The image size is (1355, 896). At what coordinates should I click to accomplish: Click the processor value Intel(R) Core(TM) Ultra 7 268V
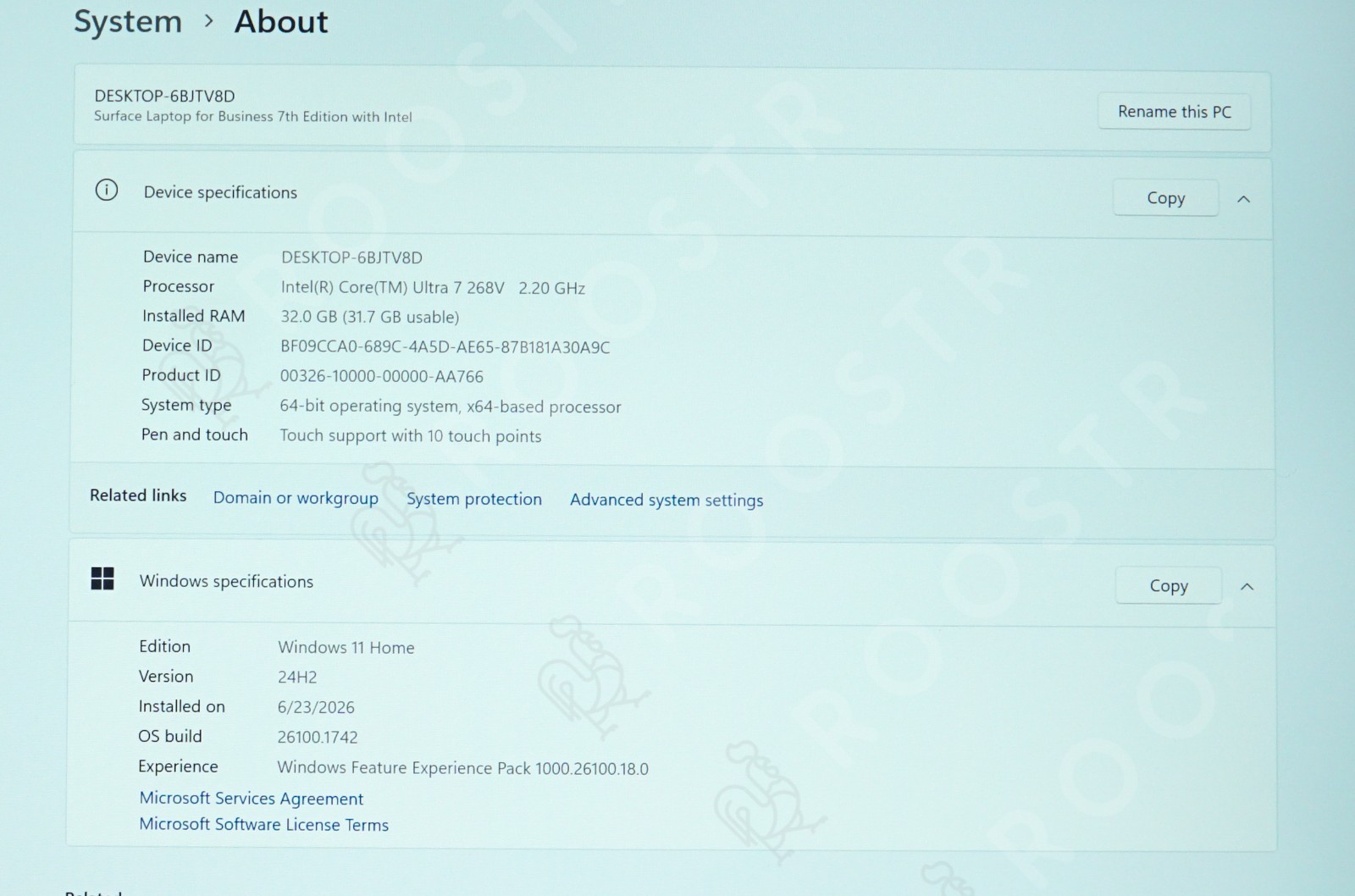coord(392,287)
